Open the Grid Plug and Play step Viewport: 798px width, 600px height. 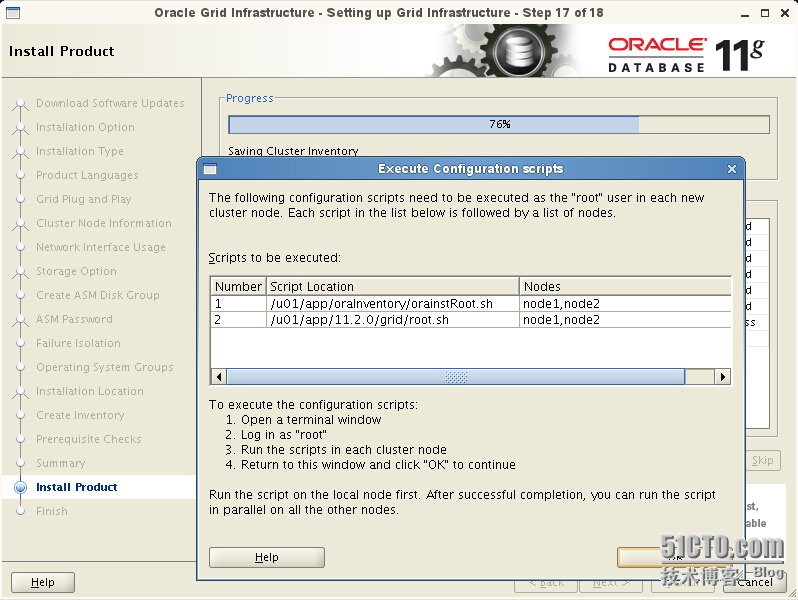tap(83, 199)
